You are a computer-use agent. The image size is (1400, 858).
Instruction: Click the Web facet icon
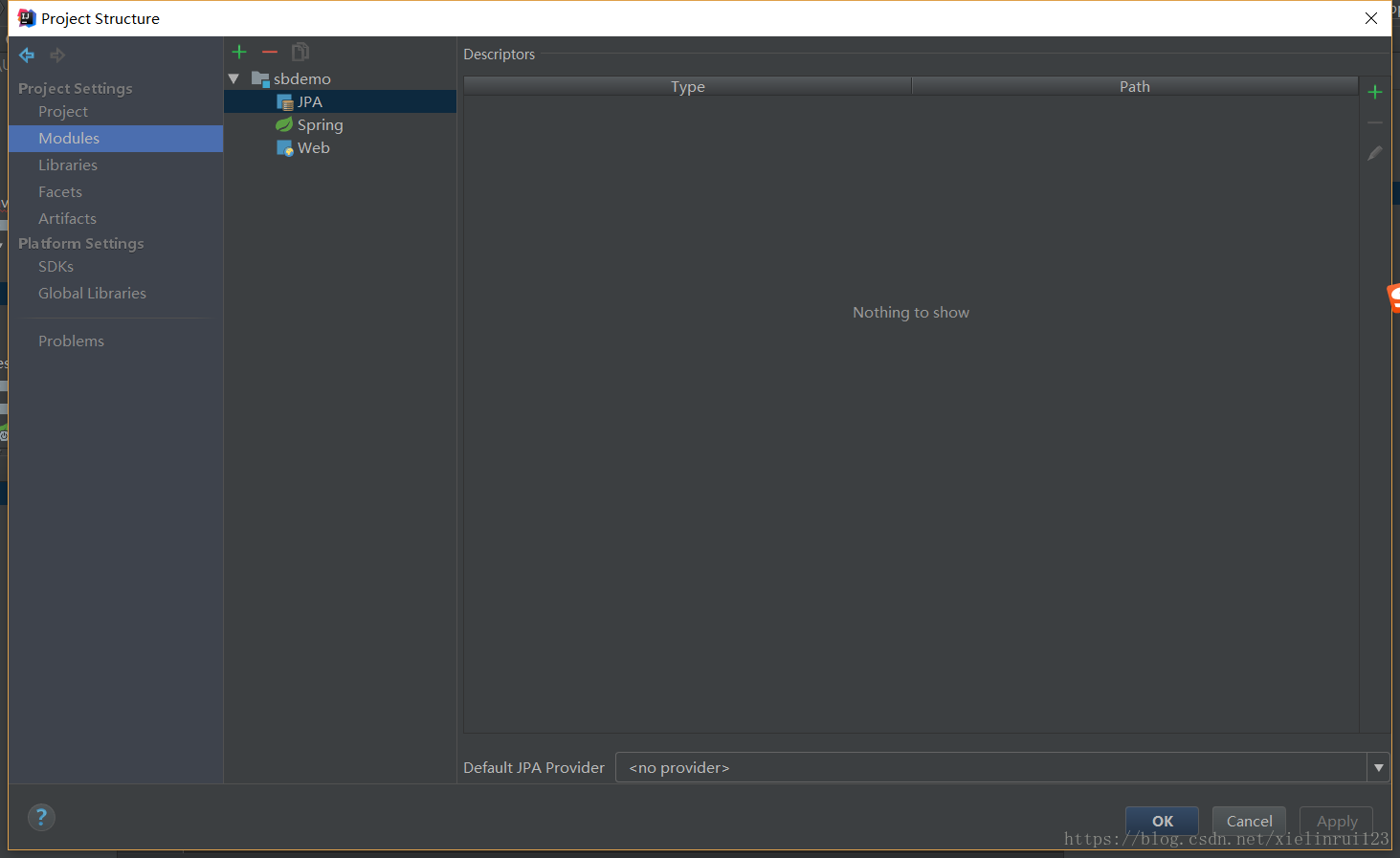pyautogui.click(x=285, y=147)
